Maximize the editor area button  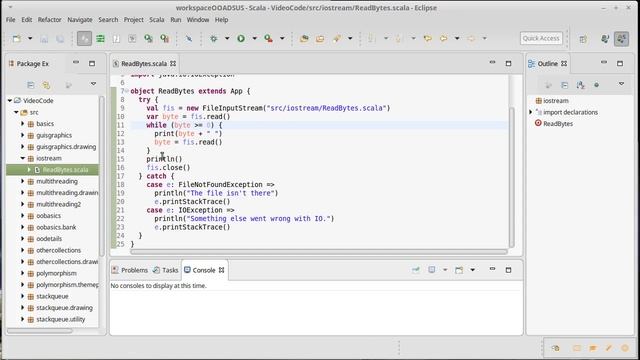pyautogui.click(x=508, y=63)
